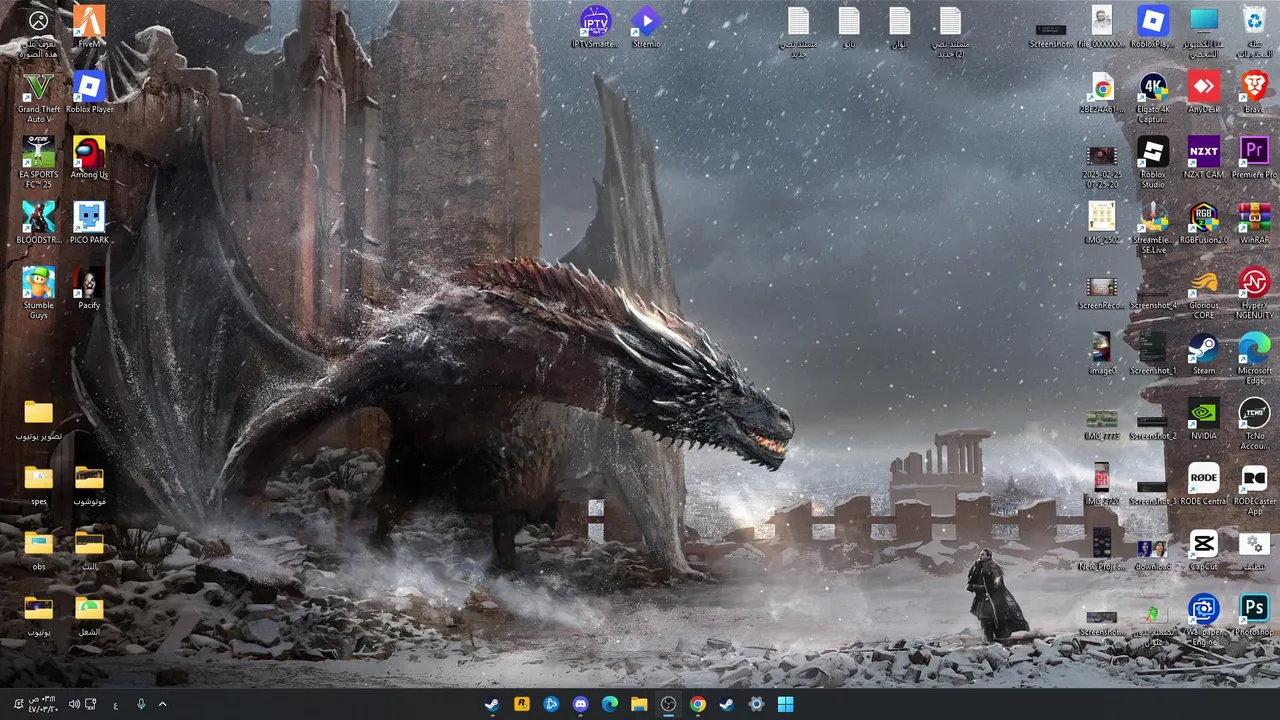Launch the Wallpaper Engine shortcut

coord(1204,620)
